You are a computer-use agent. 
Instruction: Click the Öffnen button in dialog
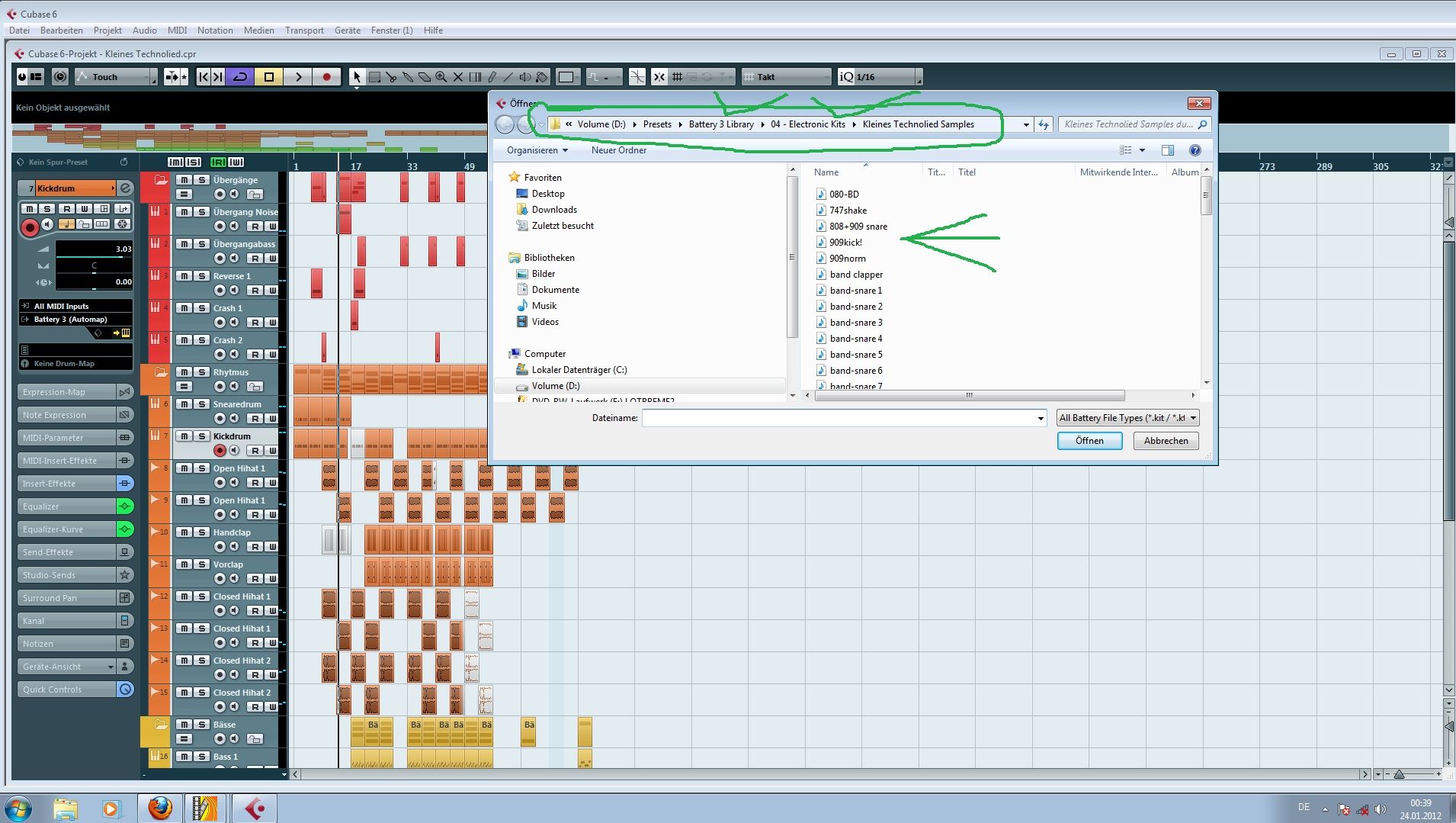coord(1089,441)
